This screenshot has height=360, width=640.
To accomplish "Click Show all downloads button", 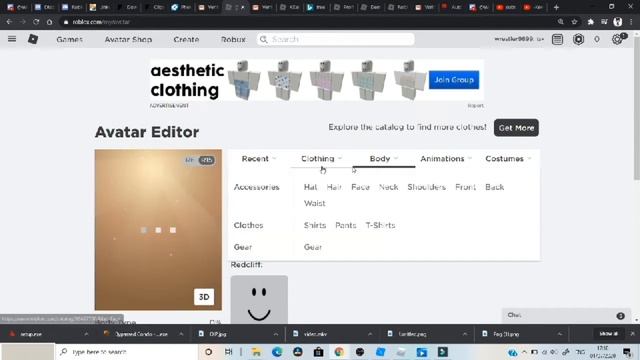I will tap(608, 334).
